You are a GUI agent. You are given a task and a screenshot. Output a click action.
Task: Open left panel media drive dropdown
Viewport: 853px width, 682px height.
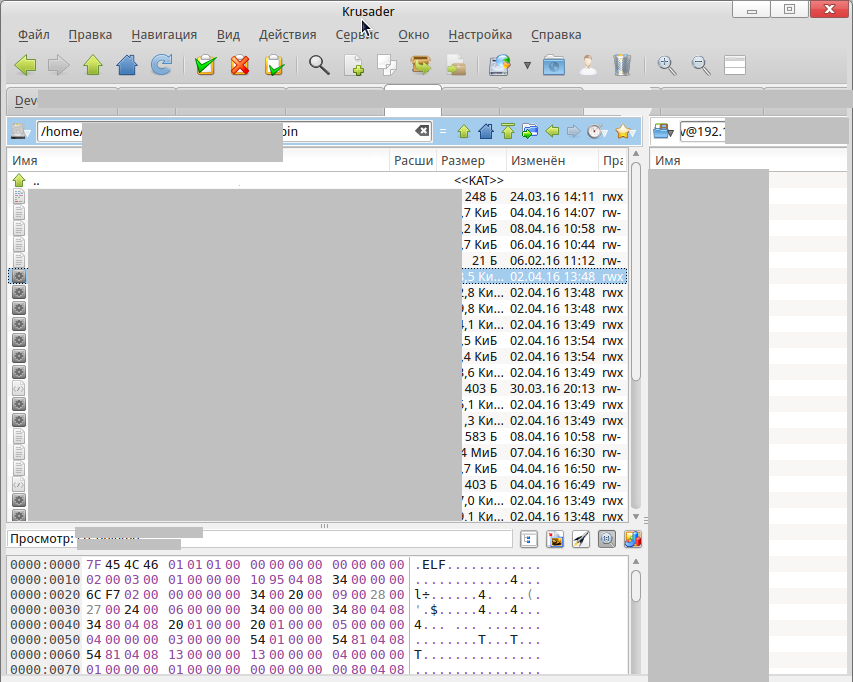(21, 131)
